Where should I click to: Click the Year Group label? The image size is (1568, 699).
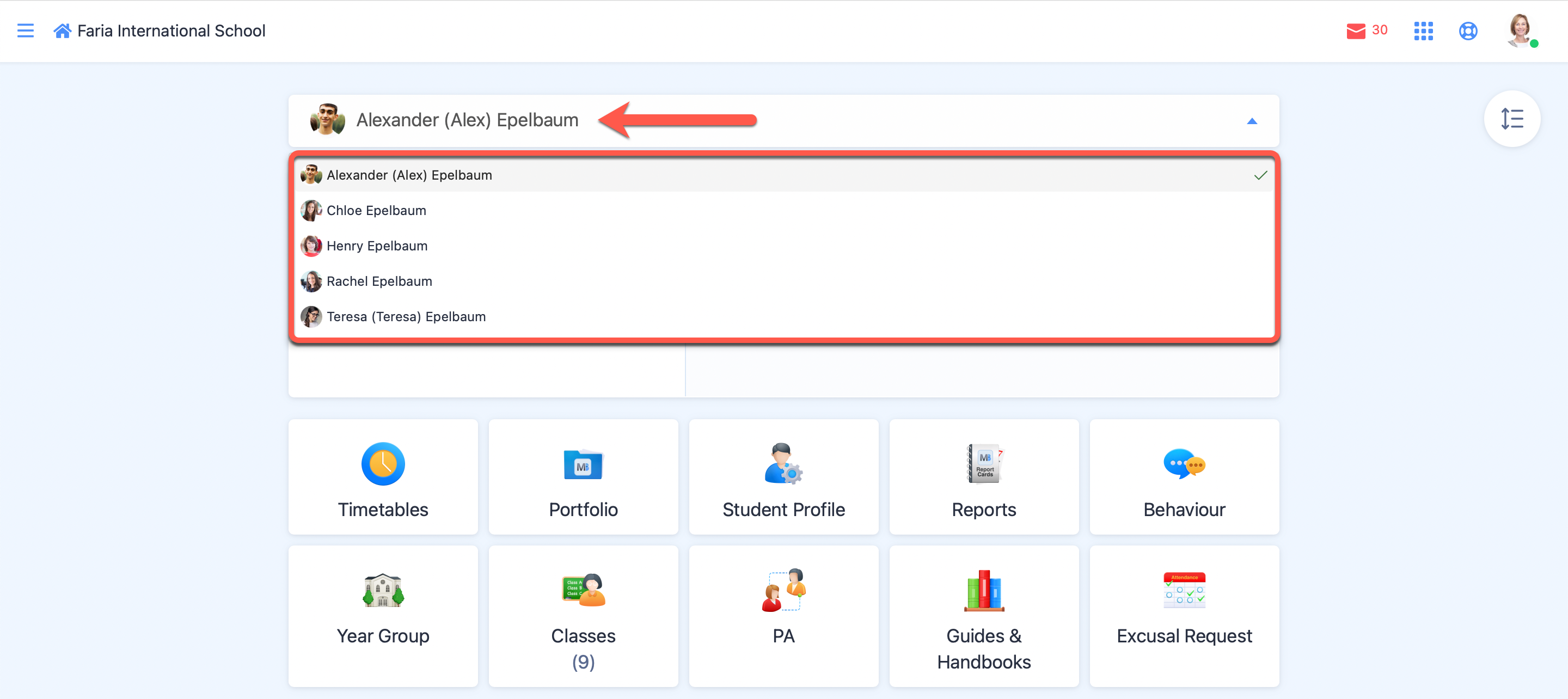pyautogui.click(x=383, y=636)
